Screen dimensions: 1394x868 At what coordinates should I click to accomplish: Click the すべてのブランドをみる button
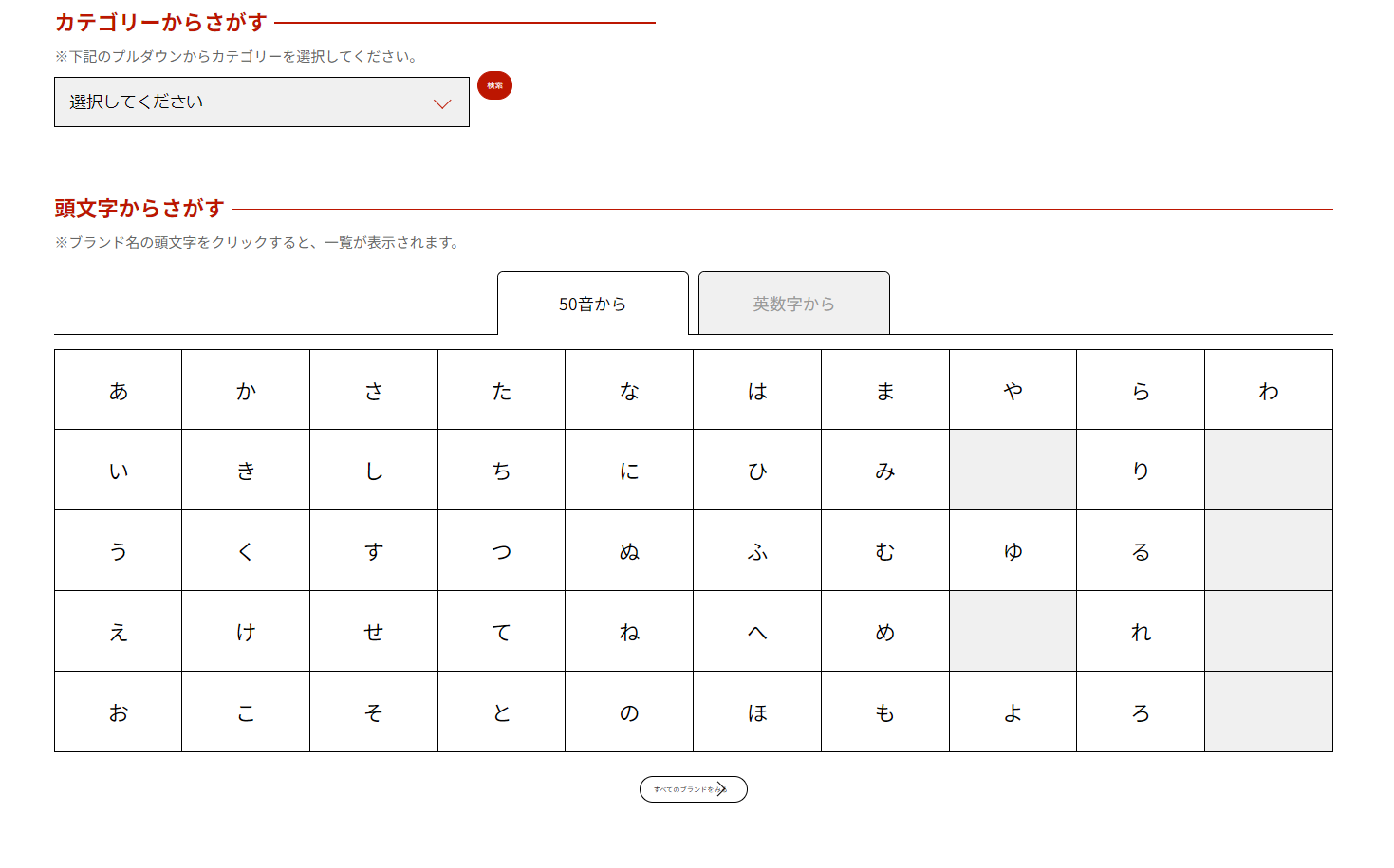(x=693, y=789)
